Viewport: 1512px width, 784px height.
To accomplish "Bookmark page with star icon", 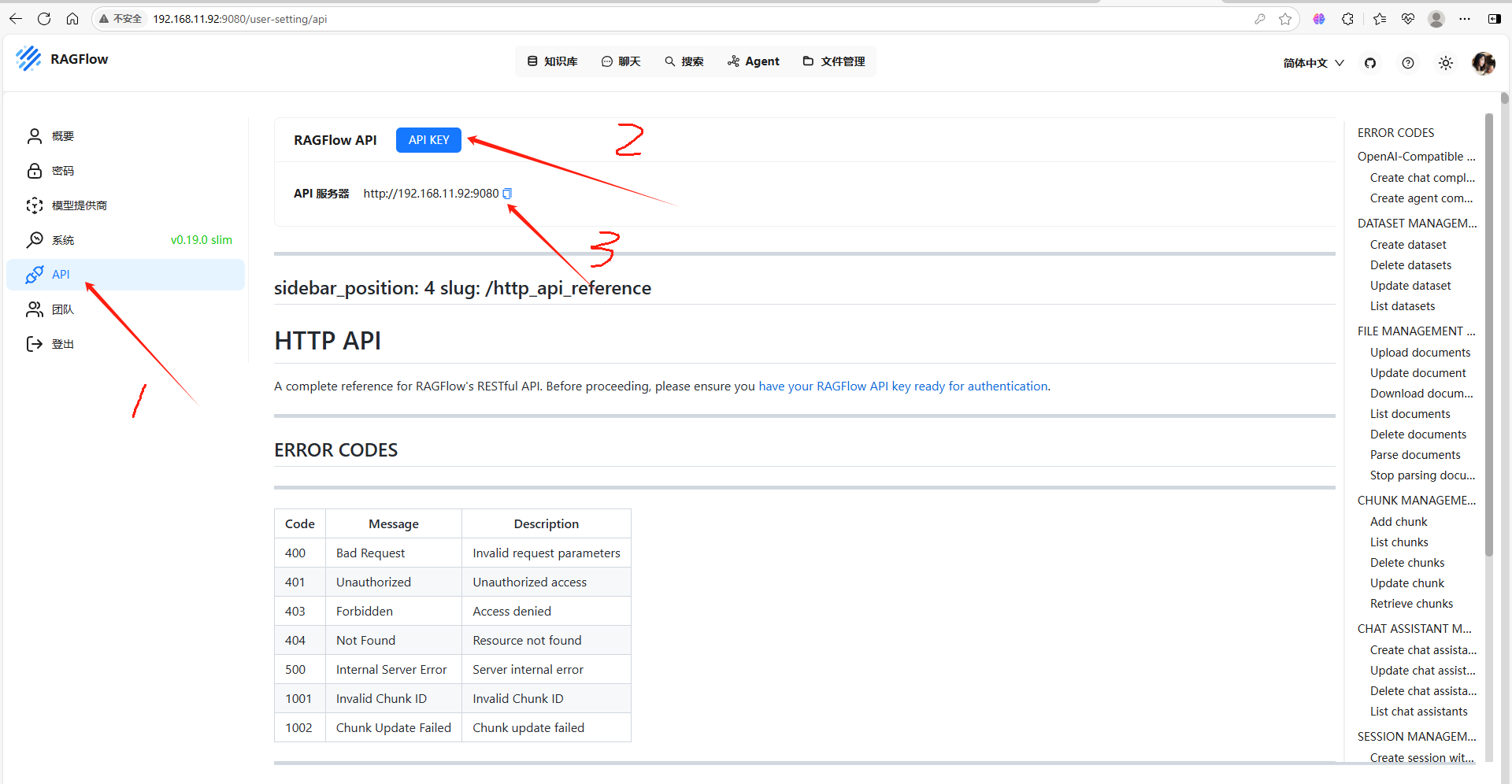I will point(1285,19).
